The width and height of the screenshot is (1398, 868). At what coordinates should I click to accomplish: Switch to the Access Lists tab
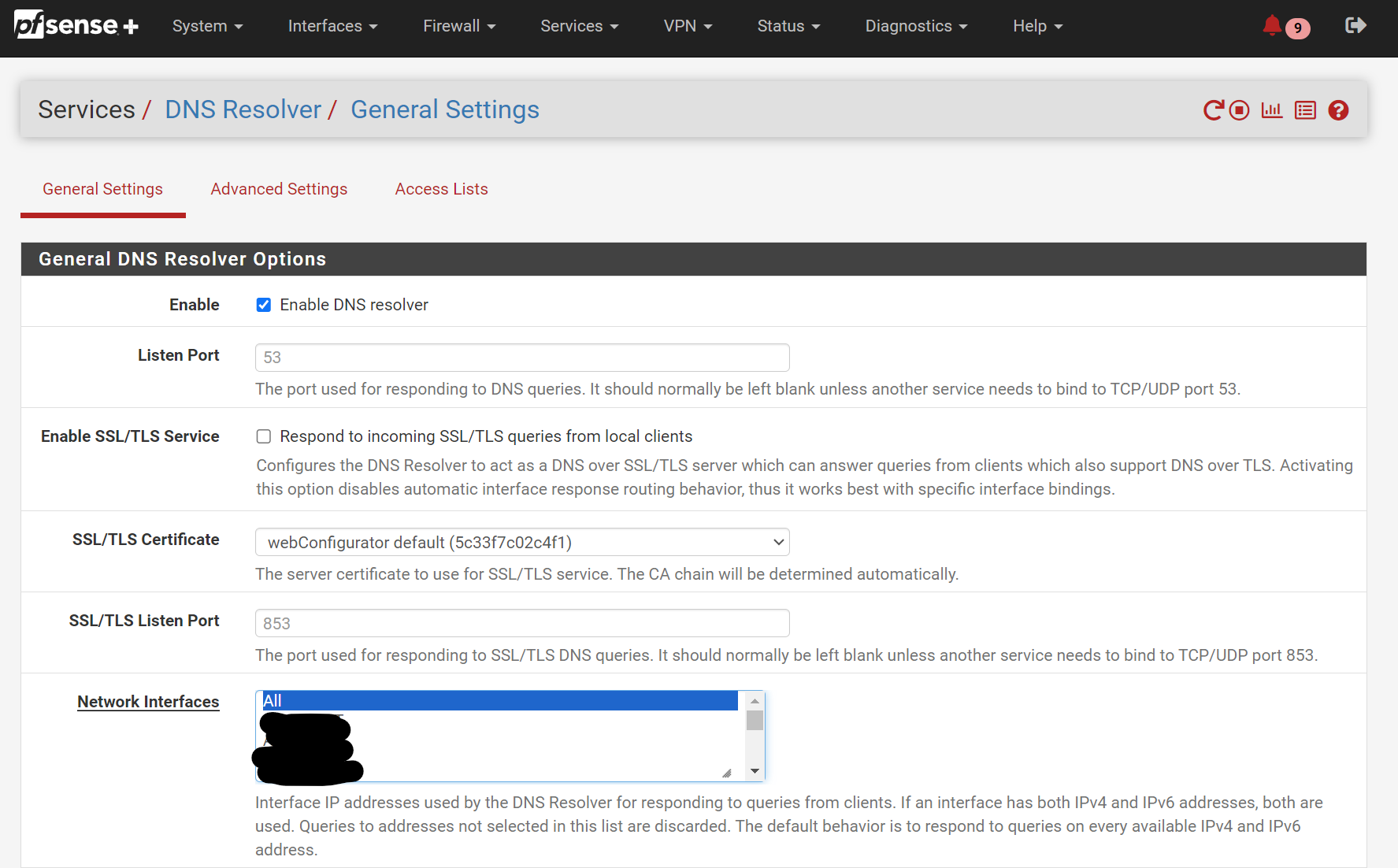coord(441,189)
